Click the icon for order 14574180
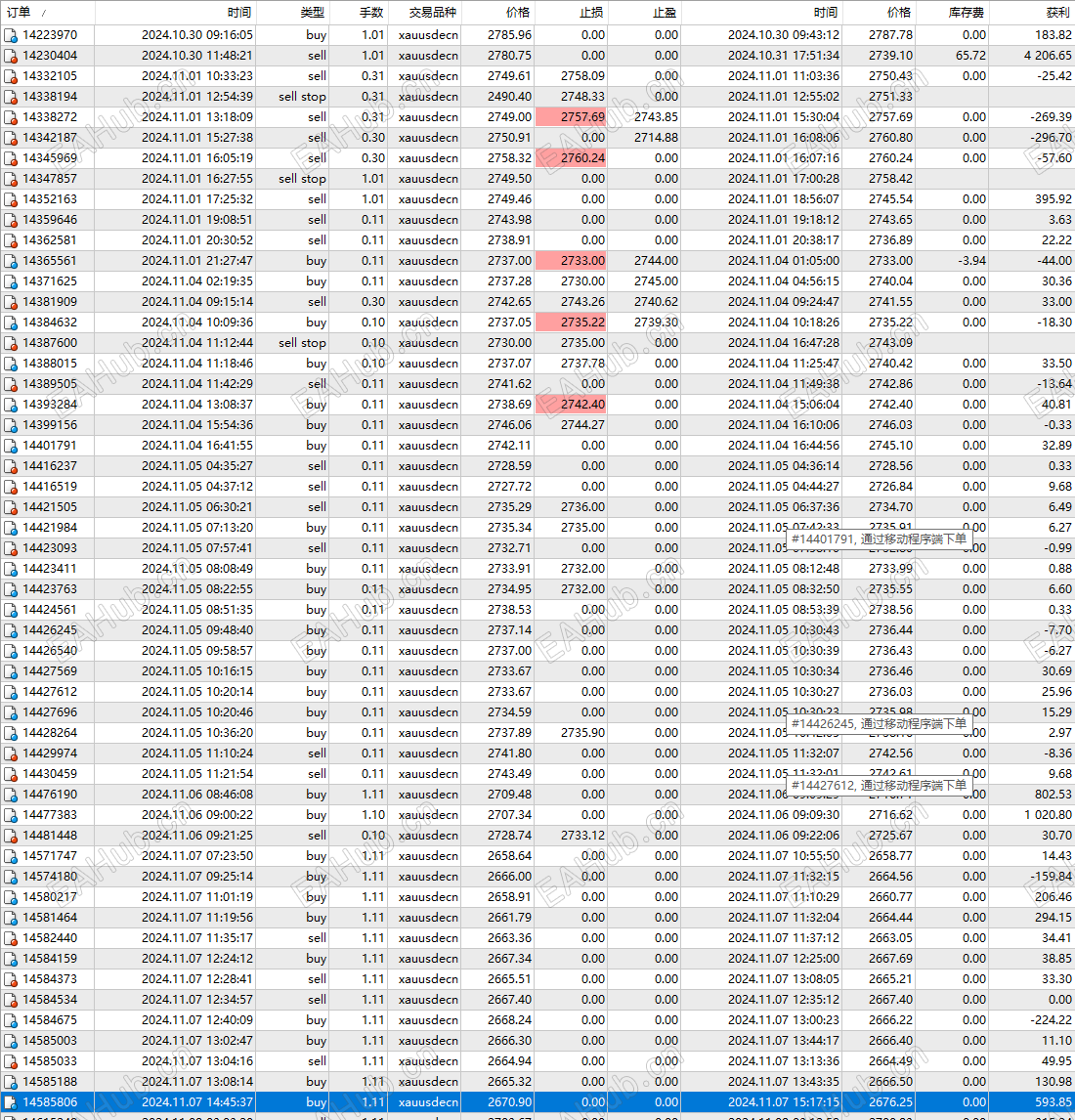1075x1120 pixels. (10, 877)
